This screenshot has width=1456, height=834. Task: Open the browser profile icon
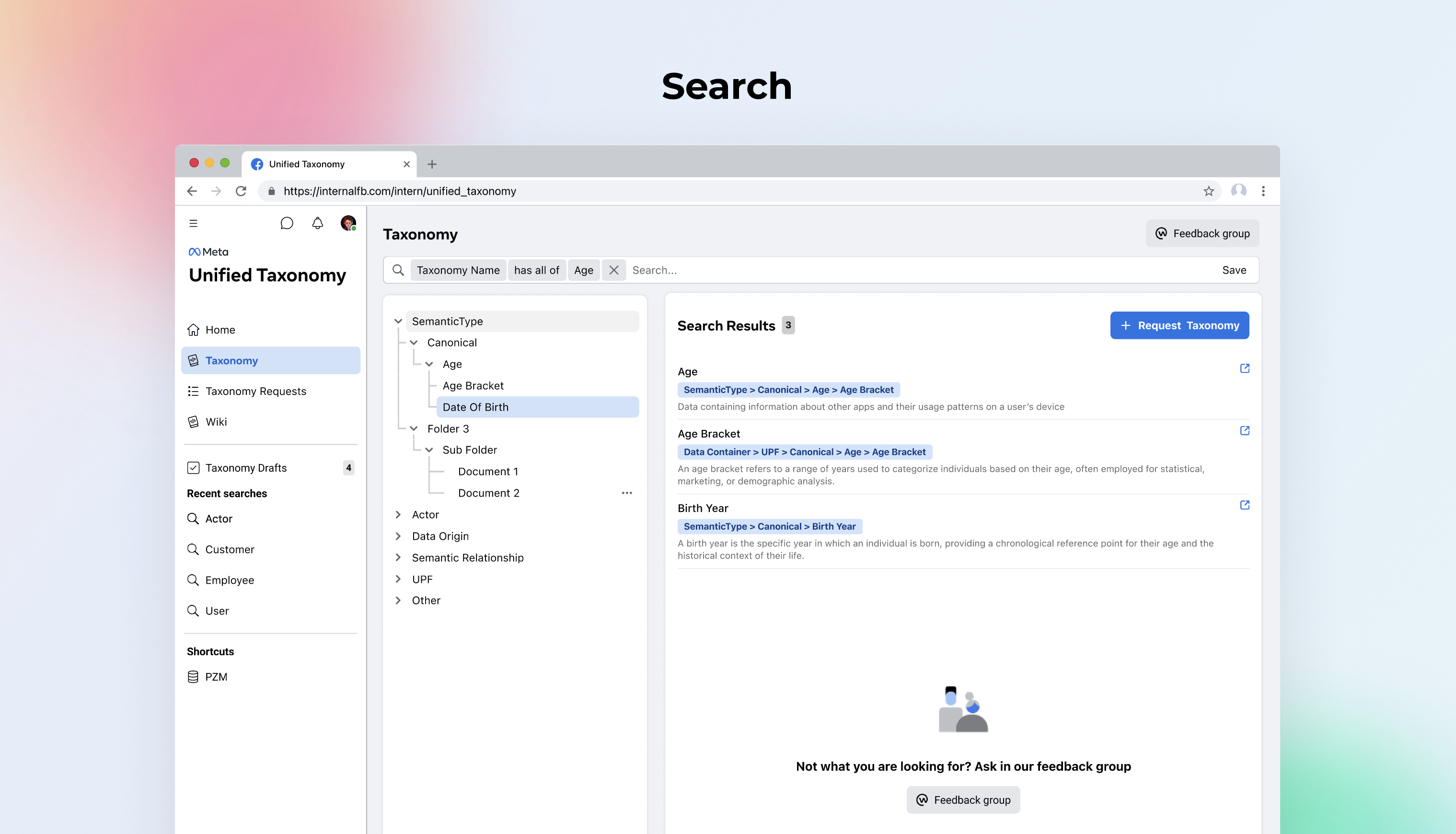pyautogui.click(x=1238, y=191)
